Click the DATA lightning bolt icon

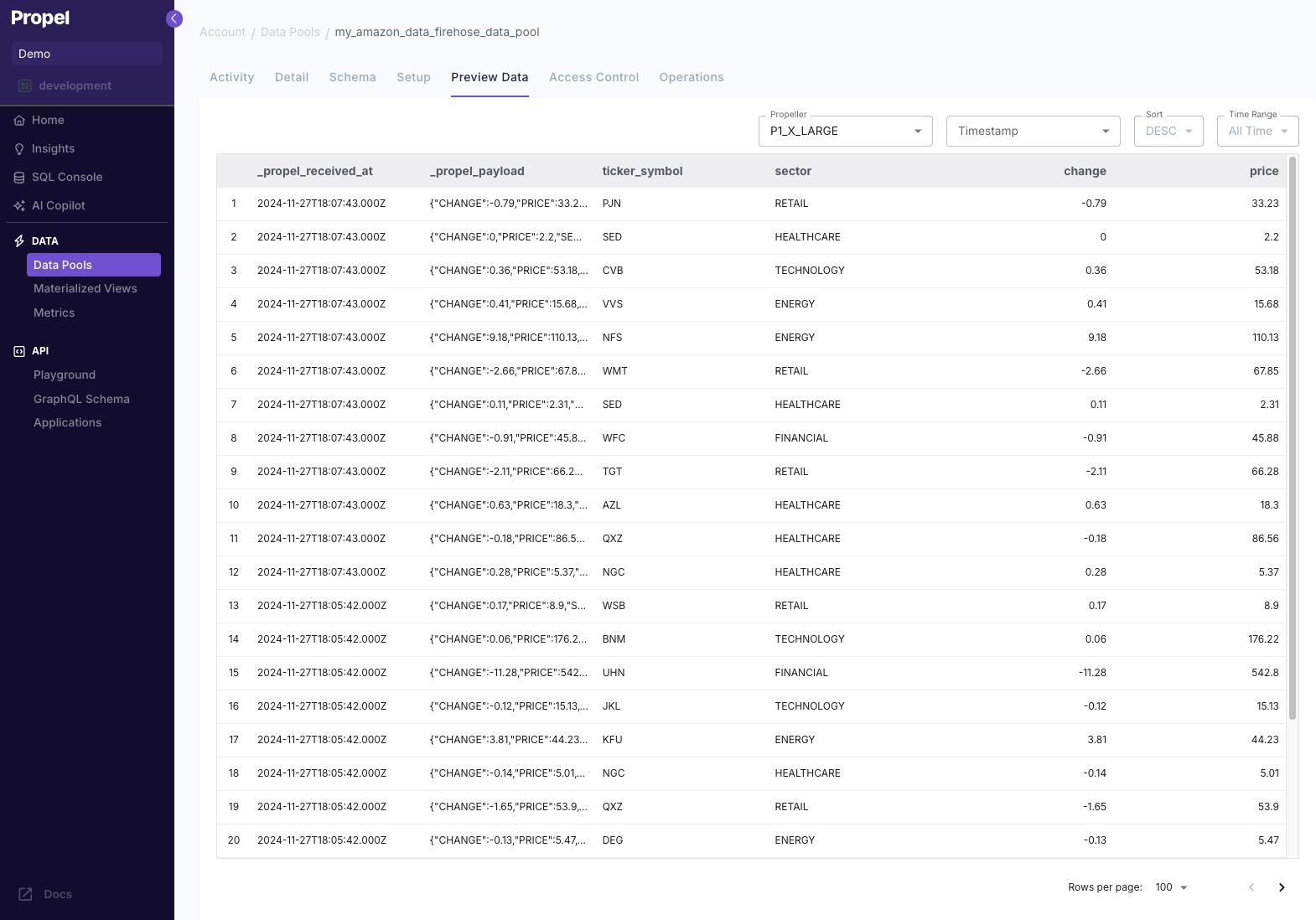[19, 241]
